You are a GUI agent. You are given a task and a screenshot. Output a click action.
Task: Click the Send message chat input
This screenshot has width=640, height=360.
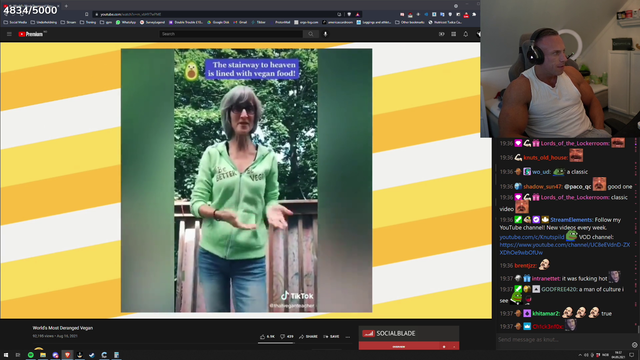click(563, 340)
